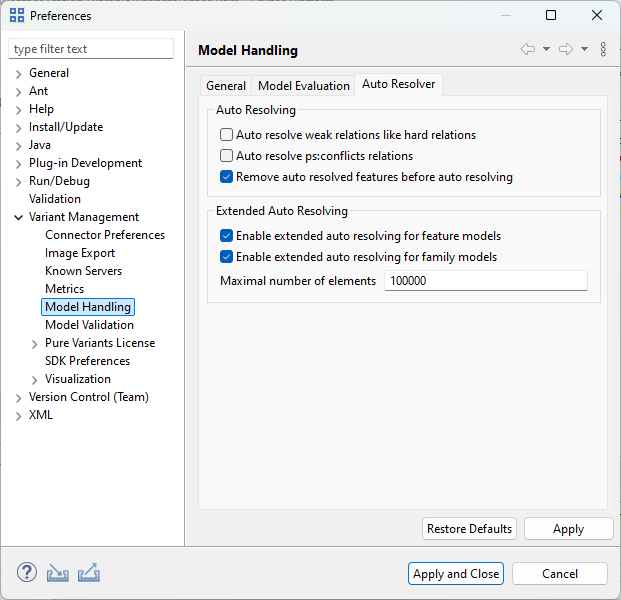Enable auto resolve ps:conflicts relations
The height and width of the screenshot is (600, 621).
pyautogui.click(x=227, y=156)
